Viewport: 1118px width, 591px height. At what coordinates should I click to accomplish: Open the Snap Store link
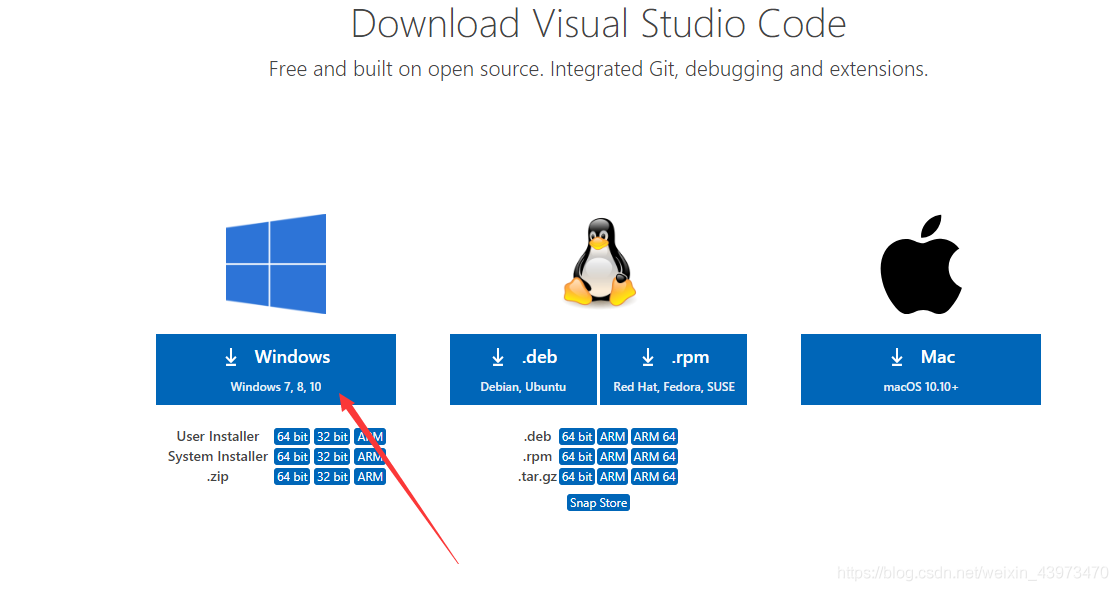pyautogui.click(x=598, y=503)
